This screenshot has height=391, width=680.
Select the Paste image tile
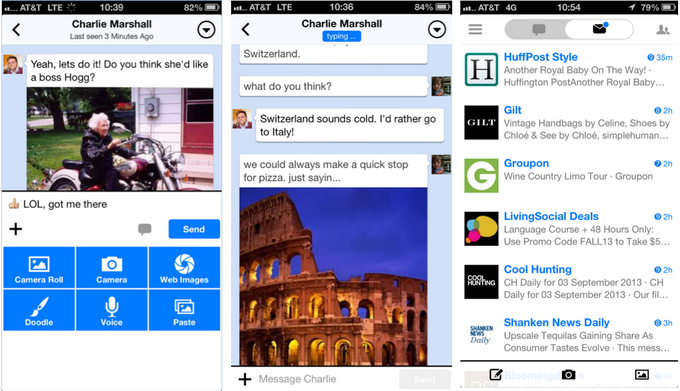point(184,310)
